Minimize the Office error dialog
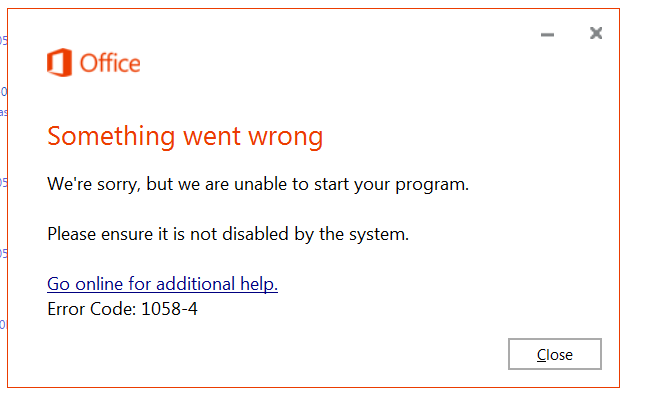The height and width of the screenshot is (405, 646). click(x=547, y=35)
